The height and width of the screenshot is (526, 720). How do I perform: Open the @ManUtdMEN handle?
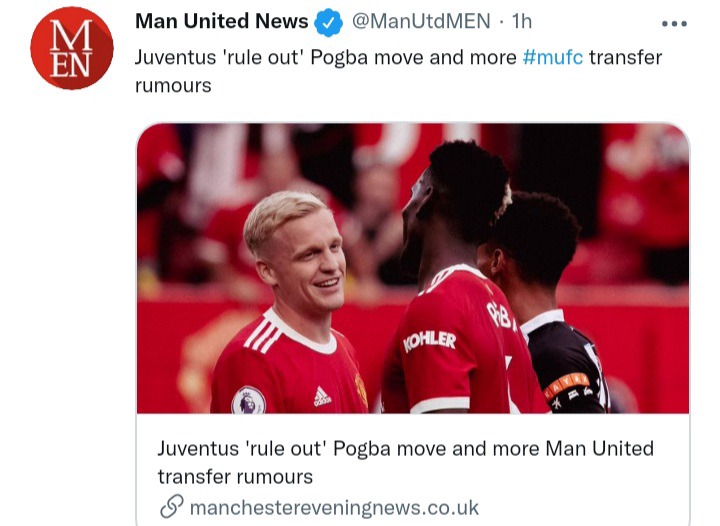[x=421, y=22]
